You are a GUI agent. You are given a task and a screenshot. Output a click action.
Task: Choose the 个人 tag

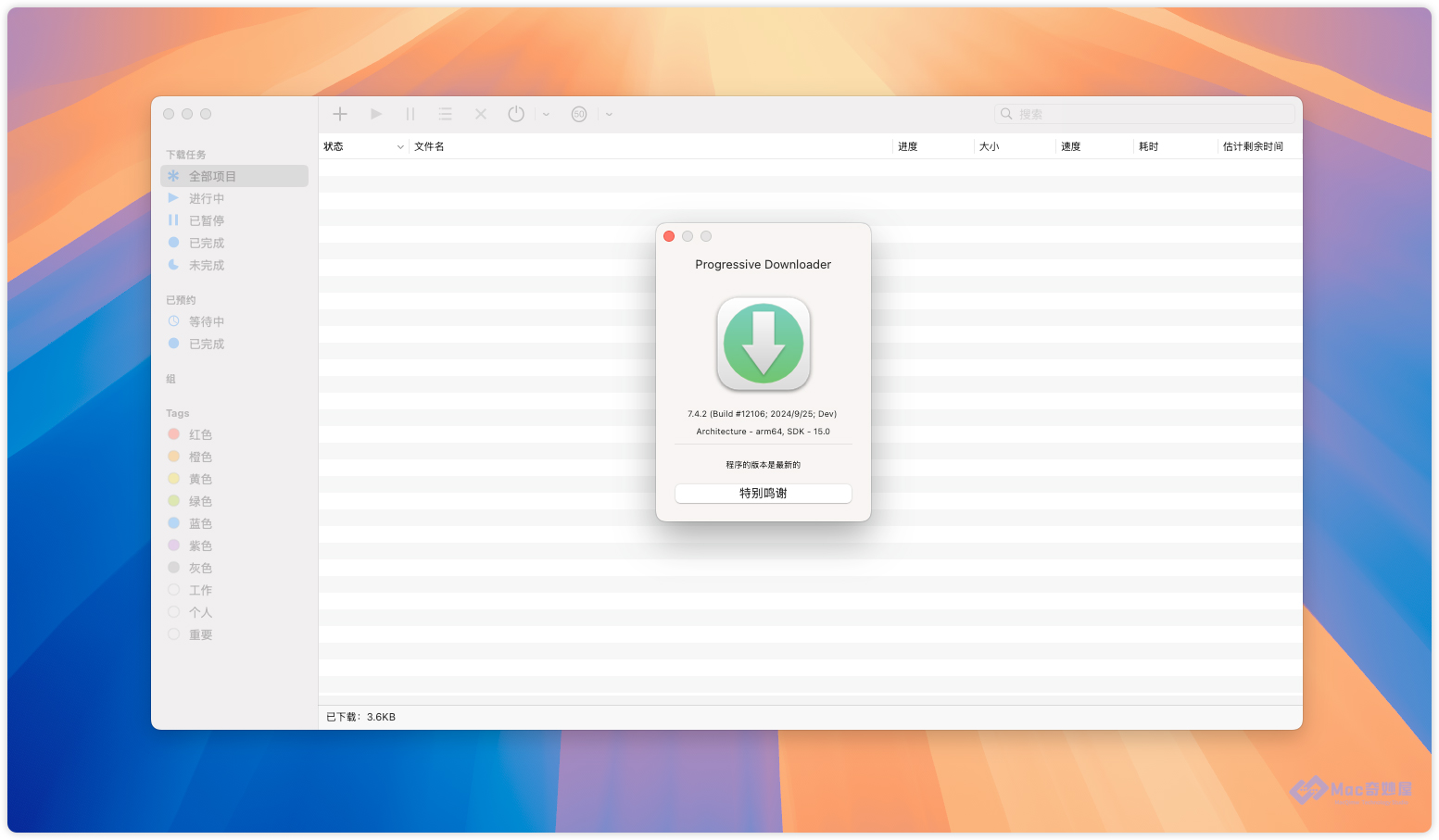click(x=234, y=612)
